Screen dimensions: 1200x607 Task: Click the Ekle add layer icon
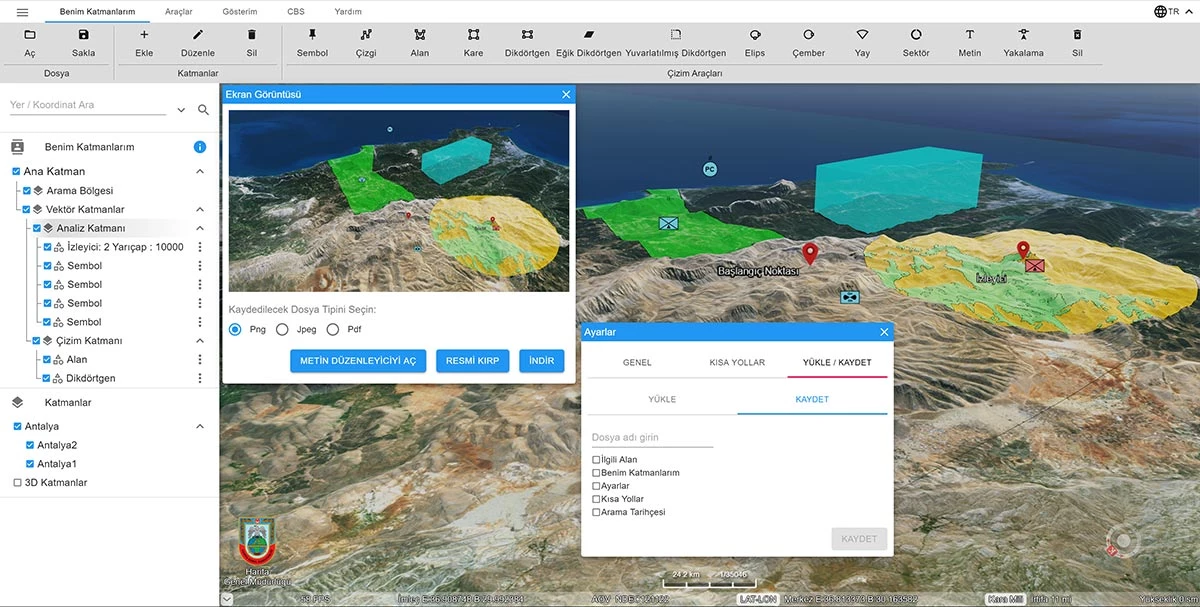click(x=144, y=42)
